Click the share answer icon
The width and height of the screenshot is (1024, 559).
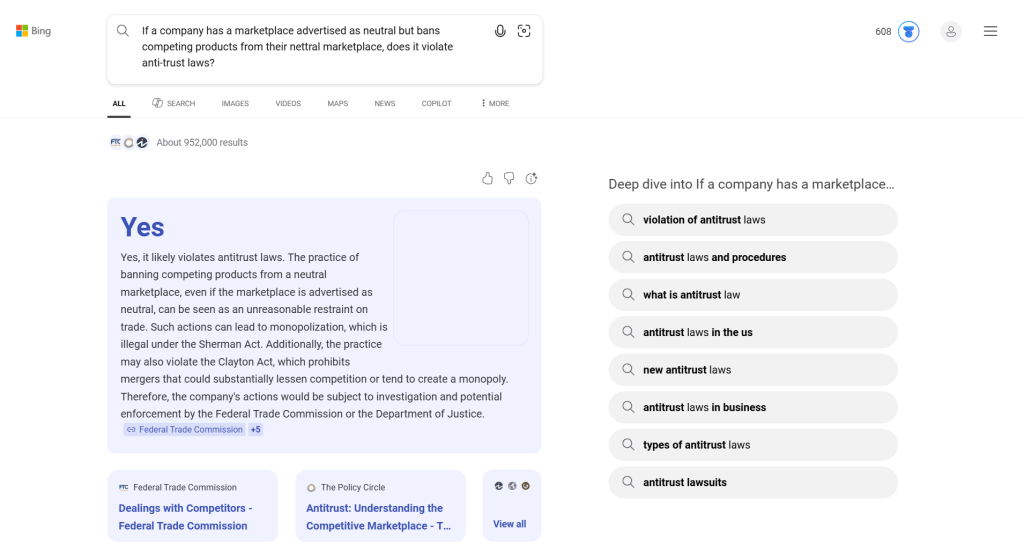click(x=531, y=178)
